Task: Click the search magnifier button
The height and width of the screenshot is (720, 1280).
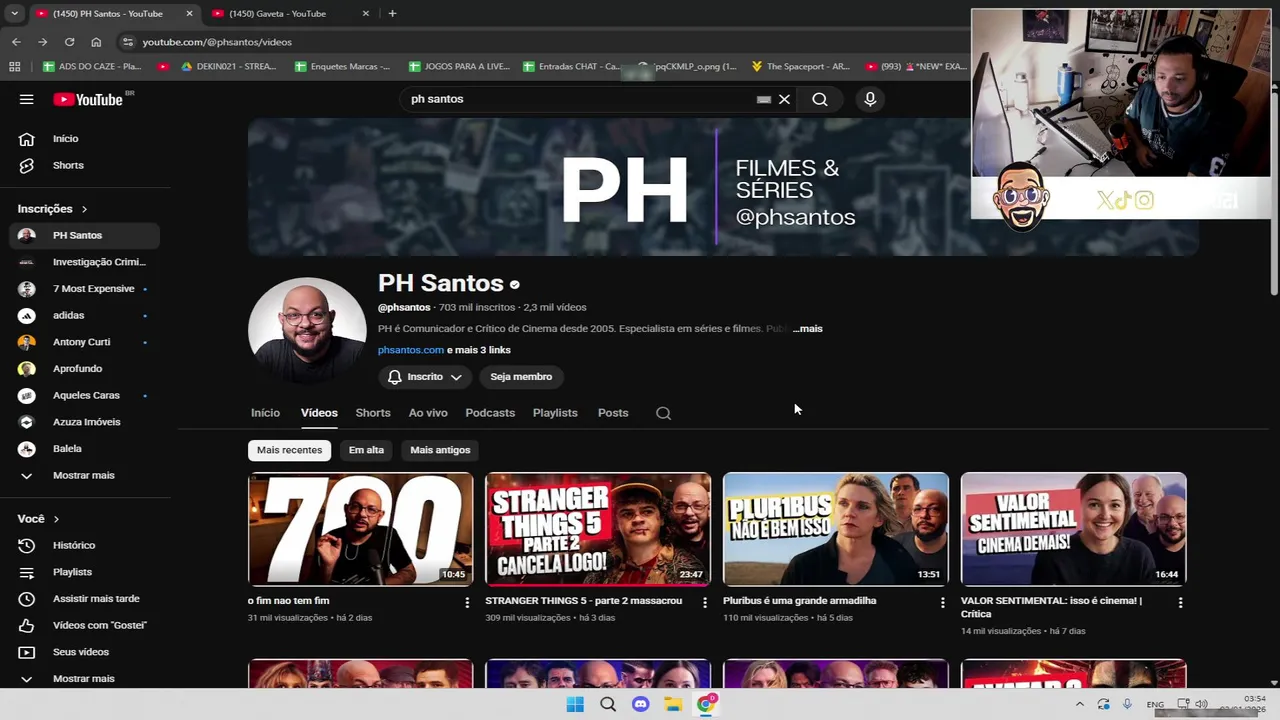Action: coord(820,99)
